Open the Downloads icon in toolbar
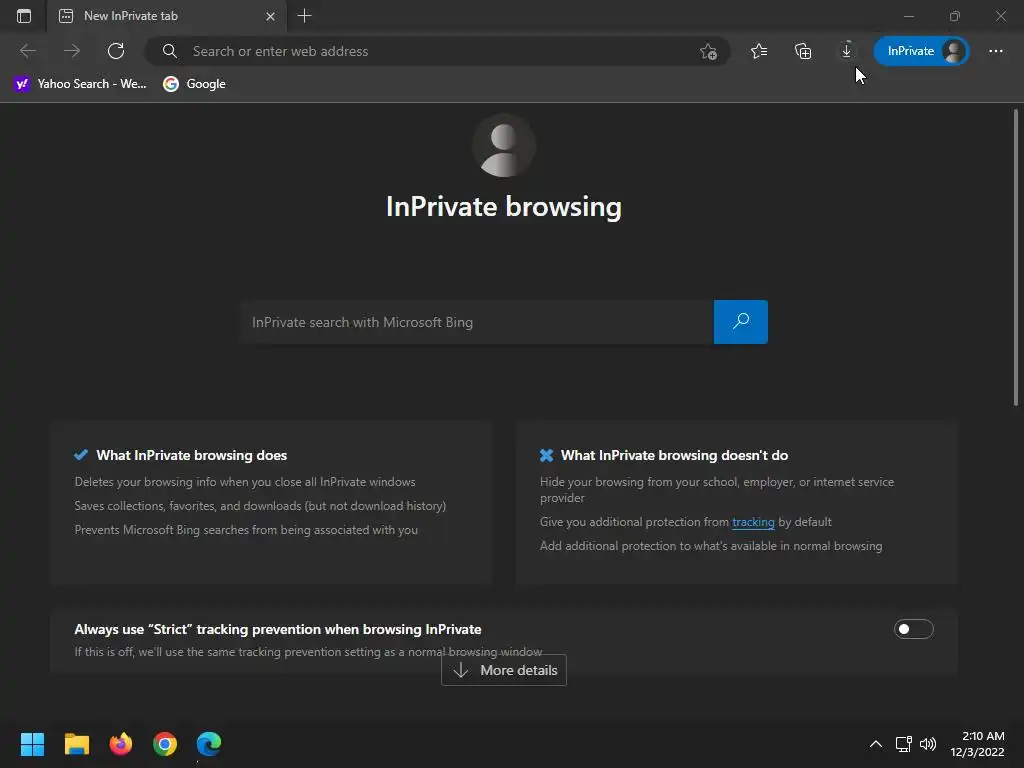Image resolution: width=1024 pixels, height=768 pixels. [846, 51]
